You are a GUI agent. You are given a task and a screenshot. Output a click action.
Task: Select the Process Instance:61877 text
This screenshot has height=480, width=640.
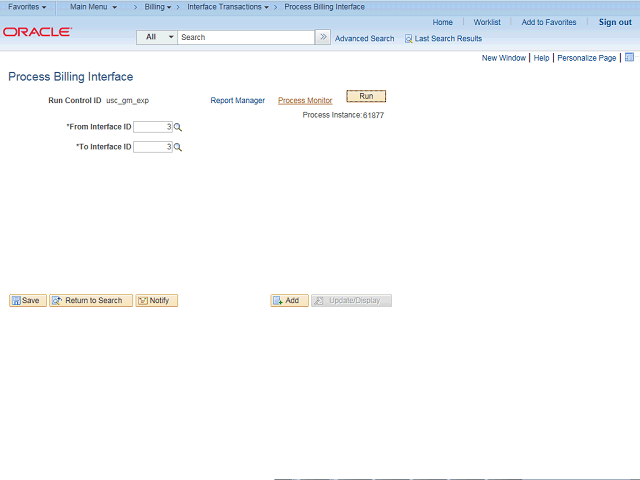tap(343, 115)
